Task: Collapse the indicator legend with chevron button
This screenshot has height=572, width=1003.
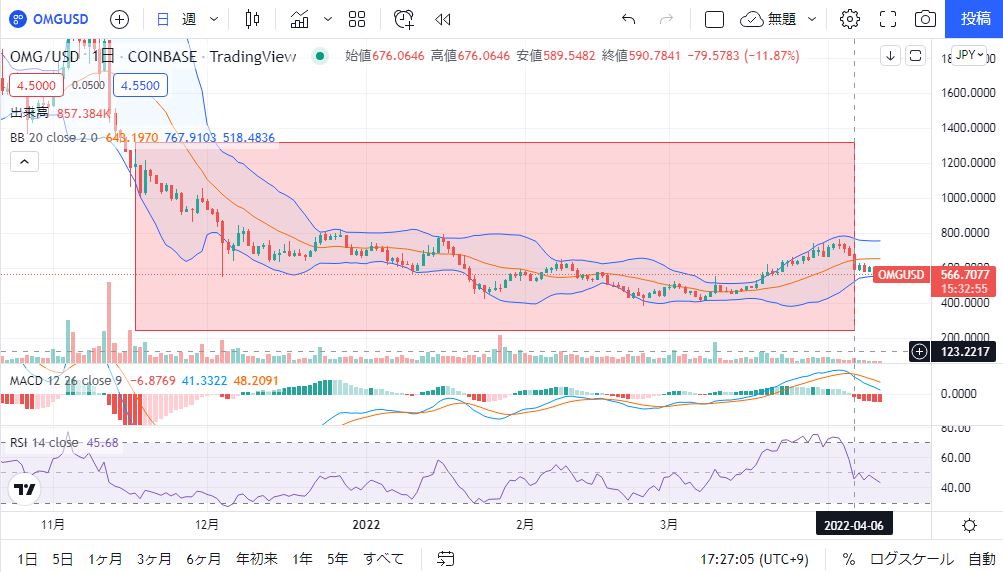Action: [x=25, y=160]
